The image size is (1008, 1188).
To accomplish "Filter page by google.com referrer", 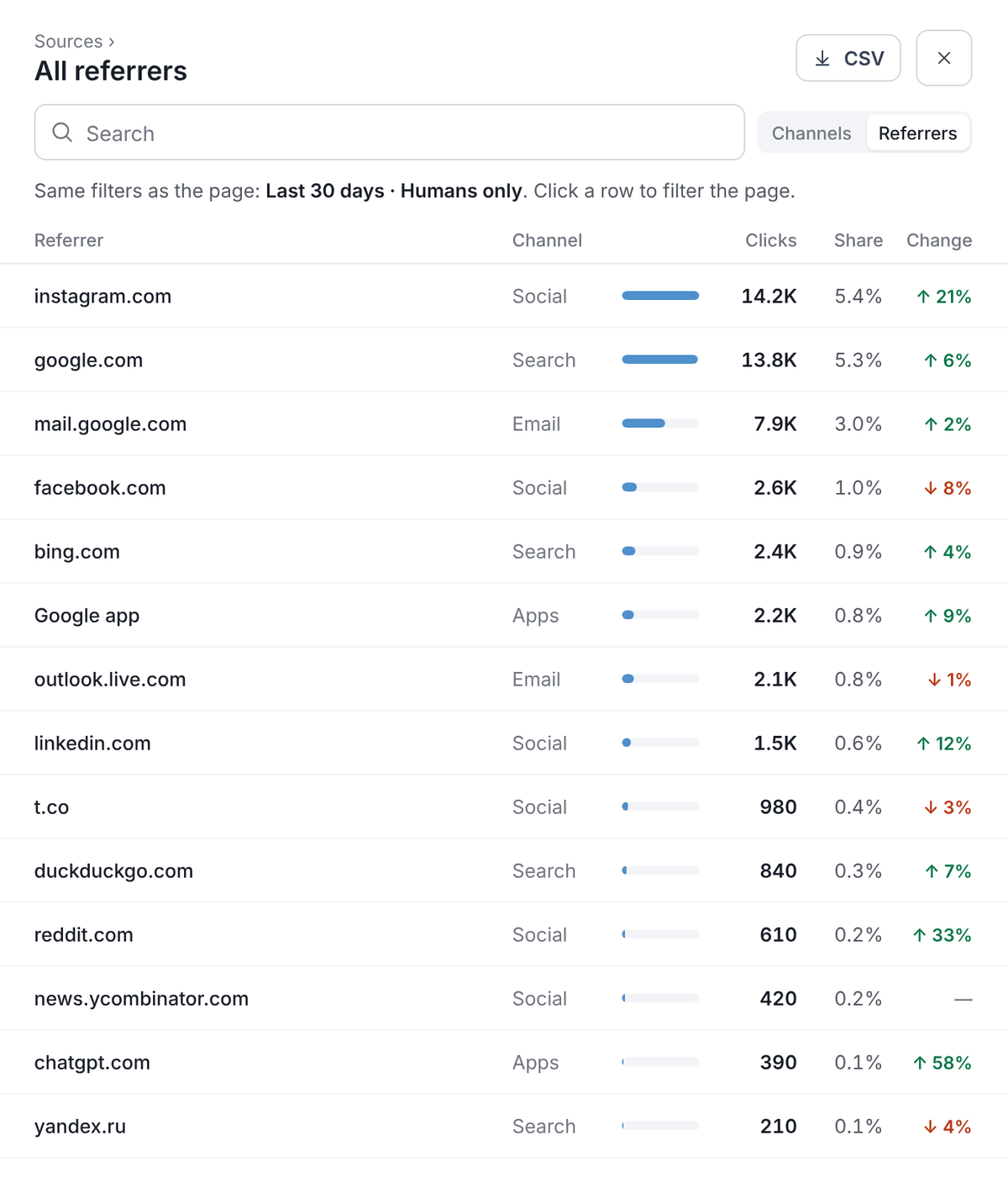I will pyautogui.click(x=504, y=360).
